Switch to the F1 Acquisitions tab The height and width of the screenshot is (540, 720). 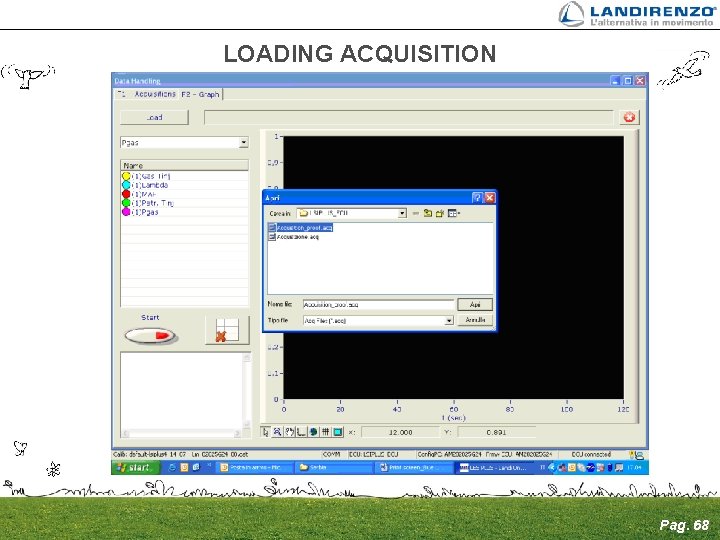click(x=146, y=94)
